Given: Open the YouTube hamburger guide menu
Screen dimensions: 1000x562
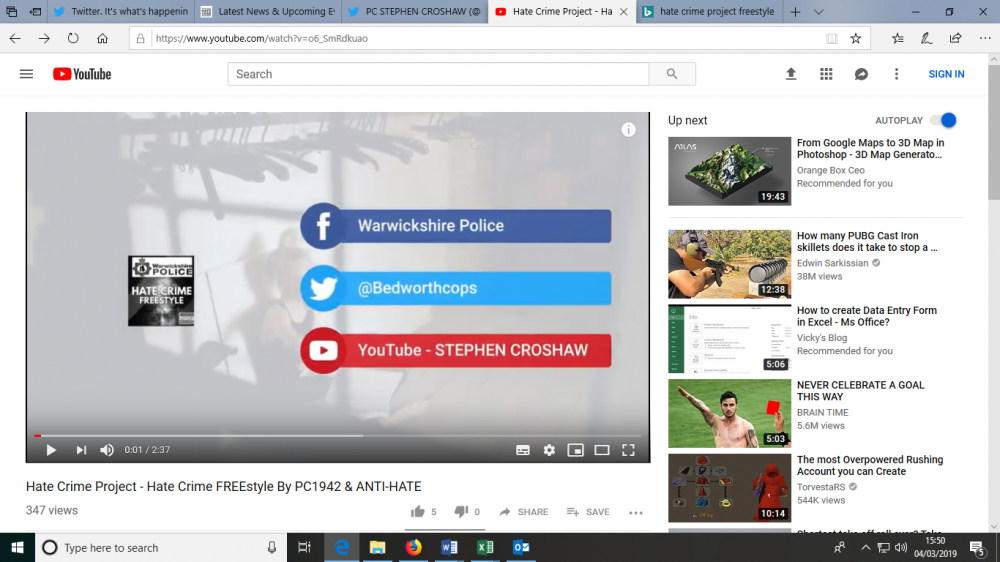Looking at the screenshot, I should click(26, 74).
